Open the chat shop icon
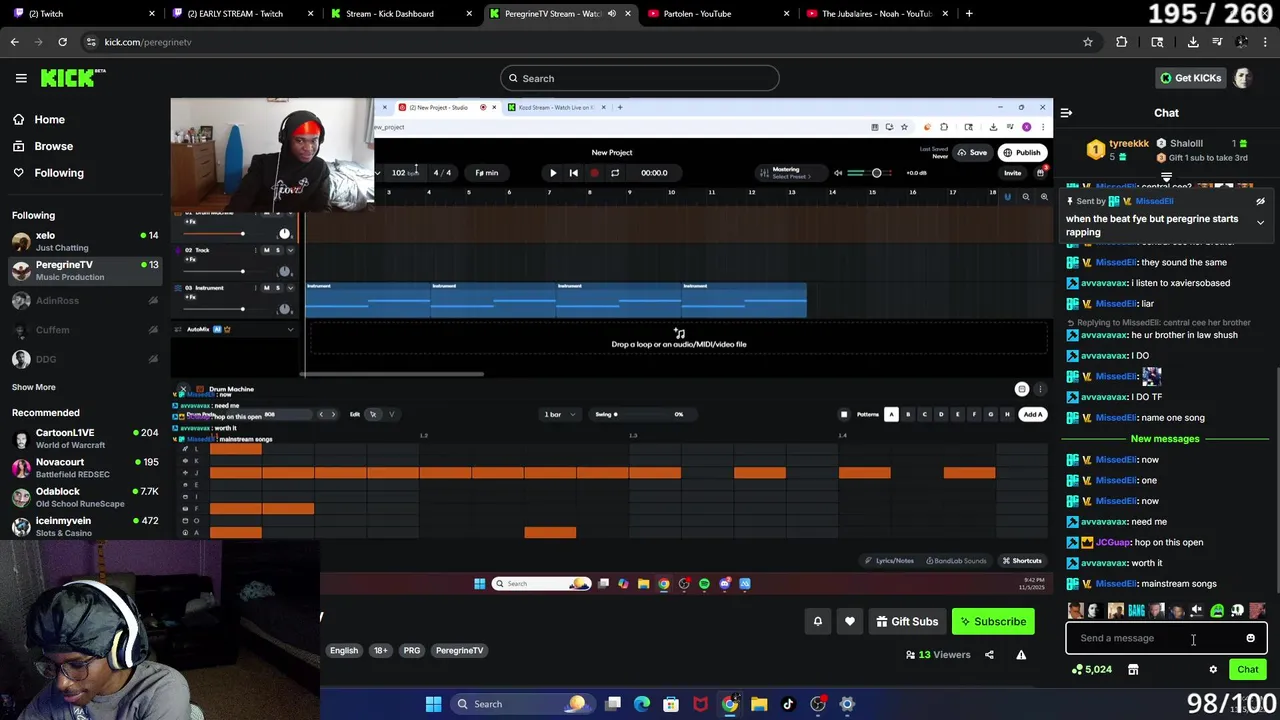Screen dimensions: 1280x720 pyautogui.click(x=1133, y=670)
